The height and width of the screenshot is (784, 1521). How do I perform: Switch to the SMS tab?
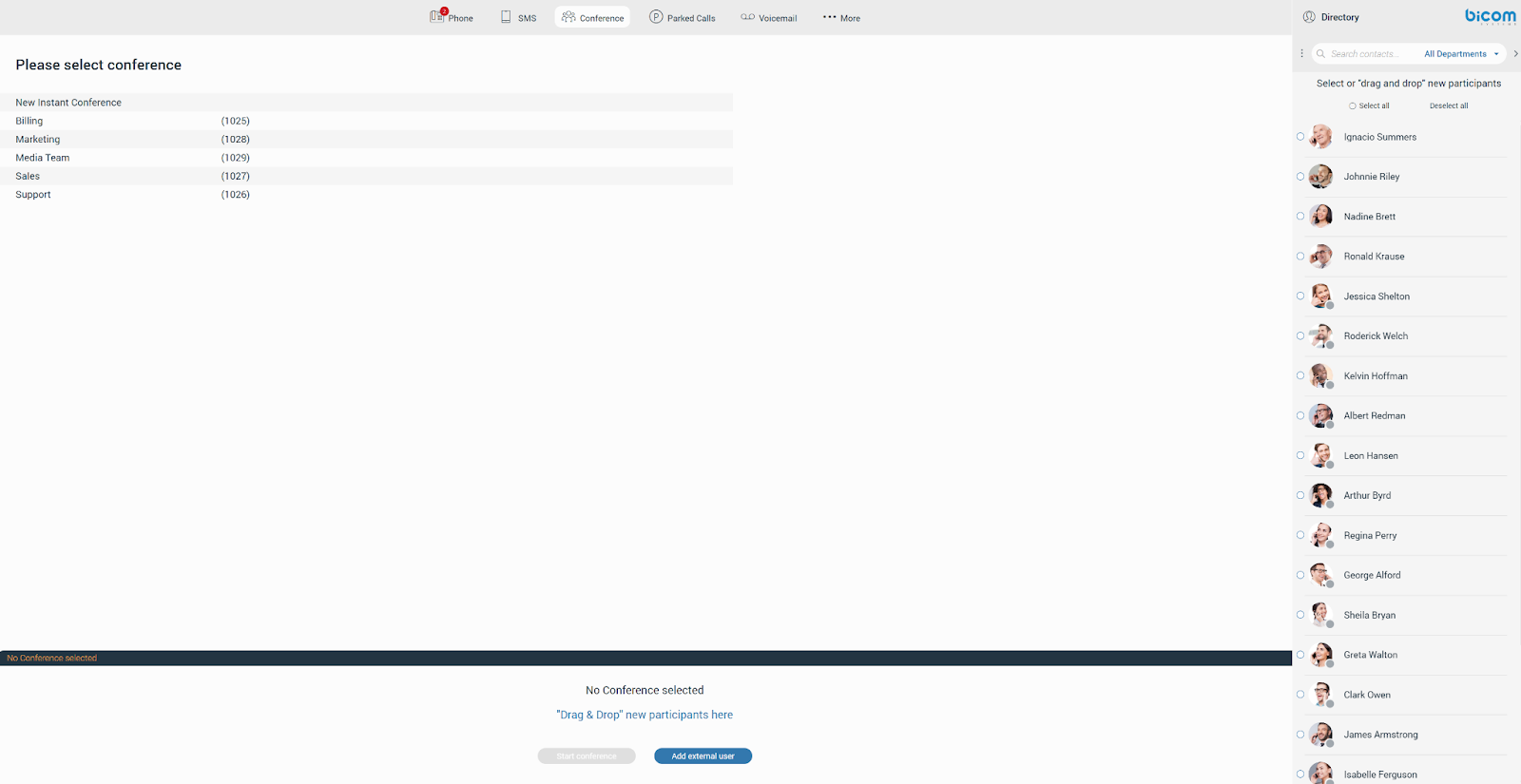(x=519, y=17)
